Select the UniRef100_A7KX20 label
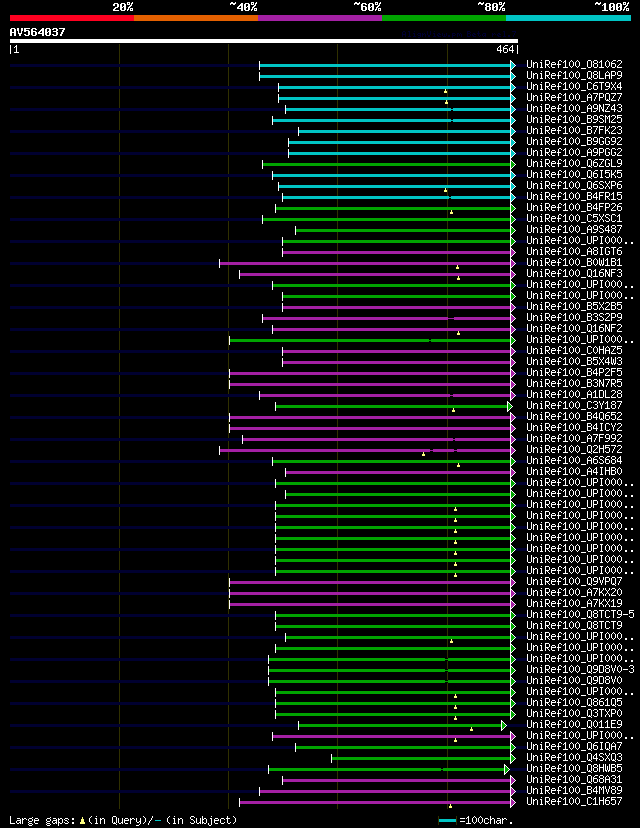Viewport: 640px width, 828px height. pos(574,592)
